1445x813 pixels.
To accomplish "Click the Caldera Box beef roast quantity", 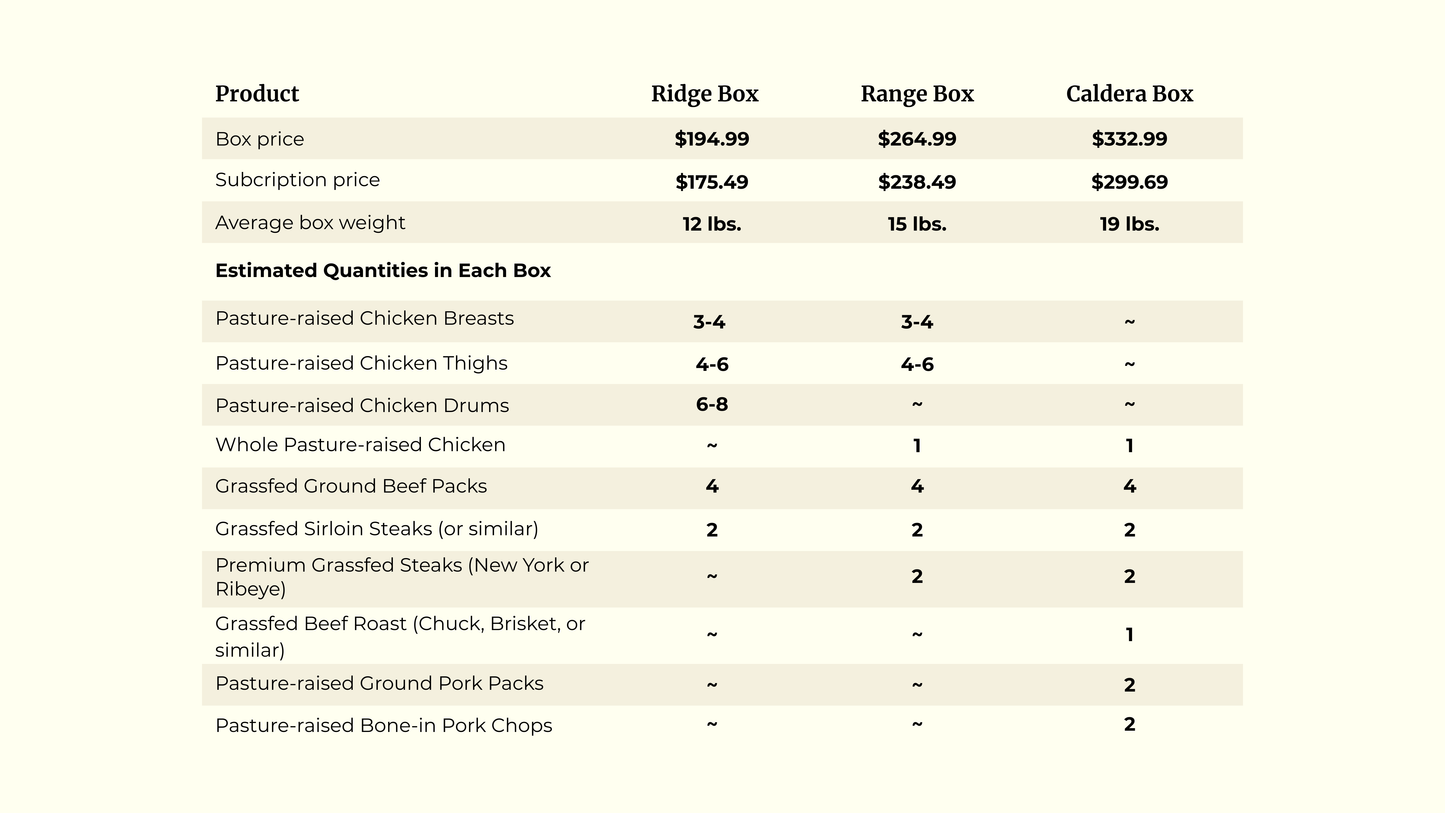I will click(1129, 635).
